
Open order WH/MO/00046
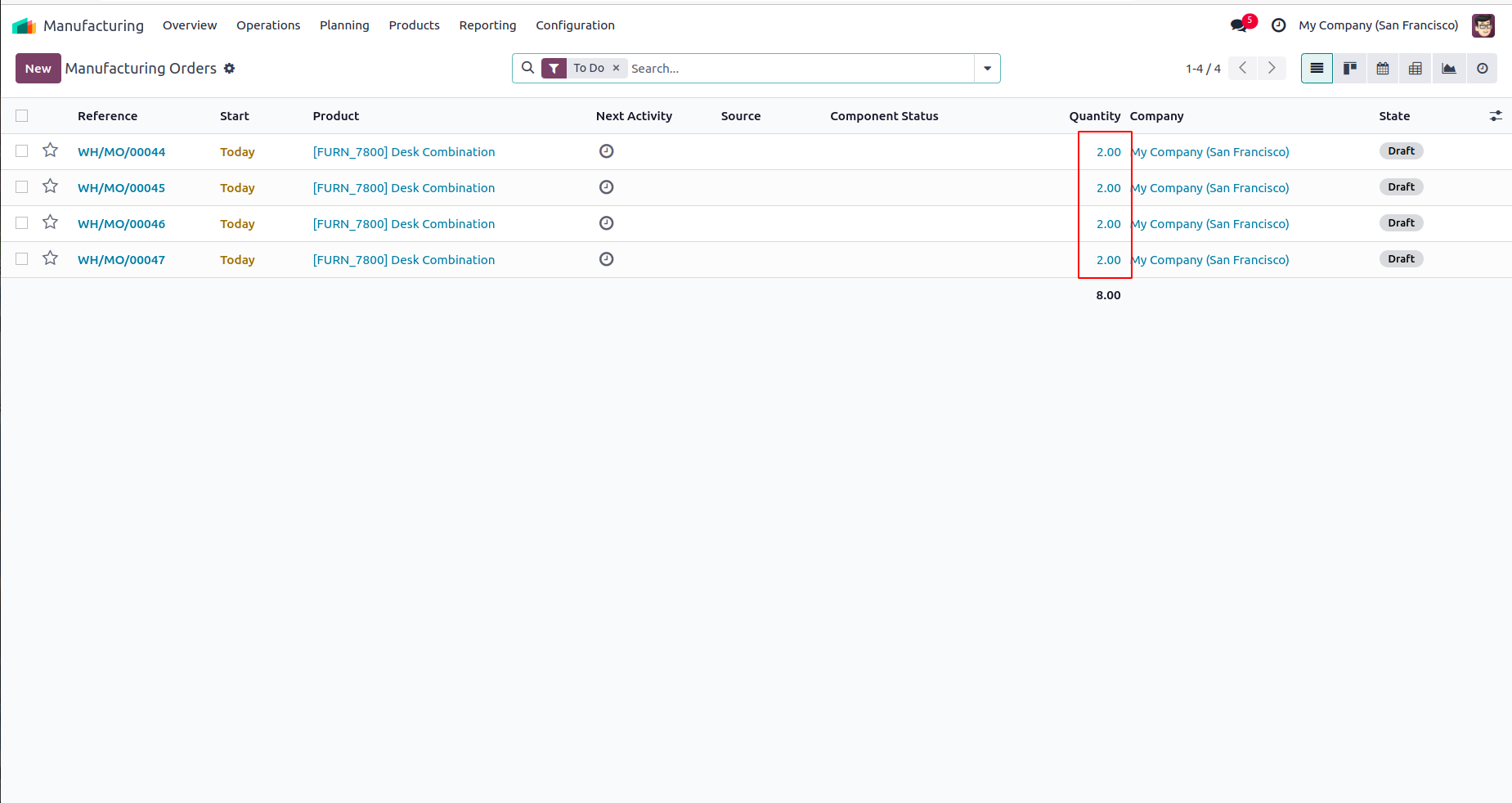121,224
